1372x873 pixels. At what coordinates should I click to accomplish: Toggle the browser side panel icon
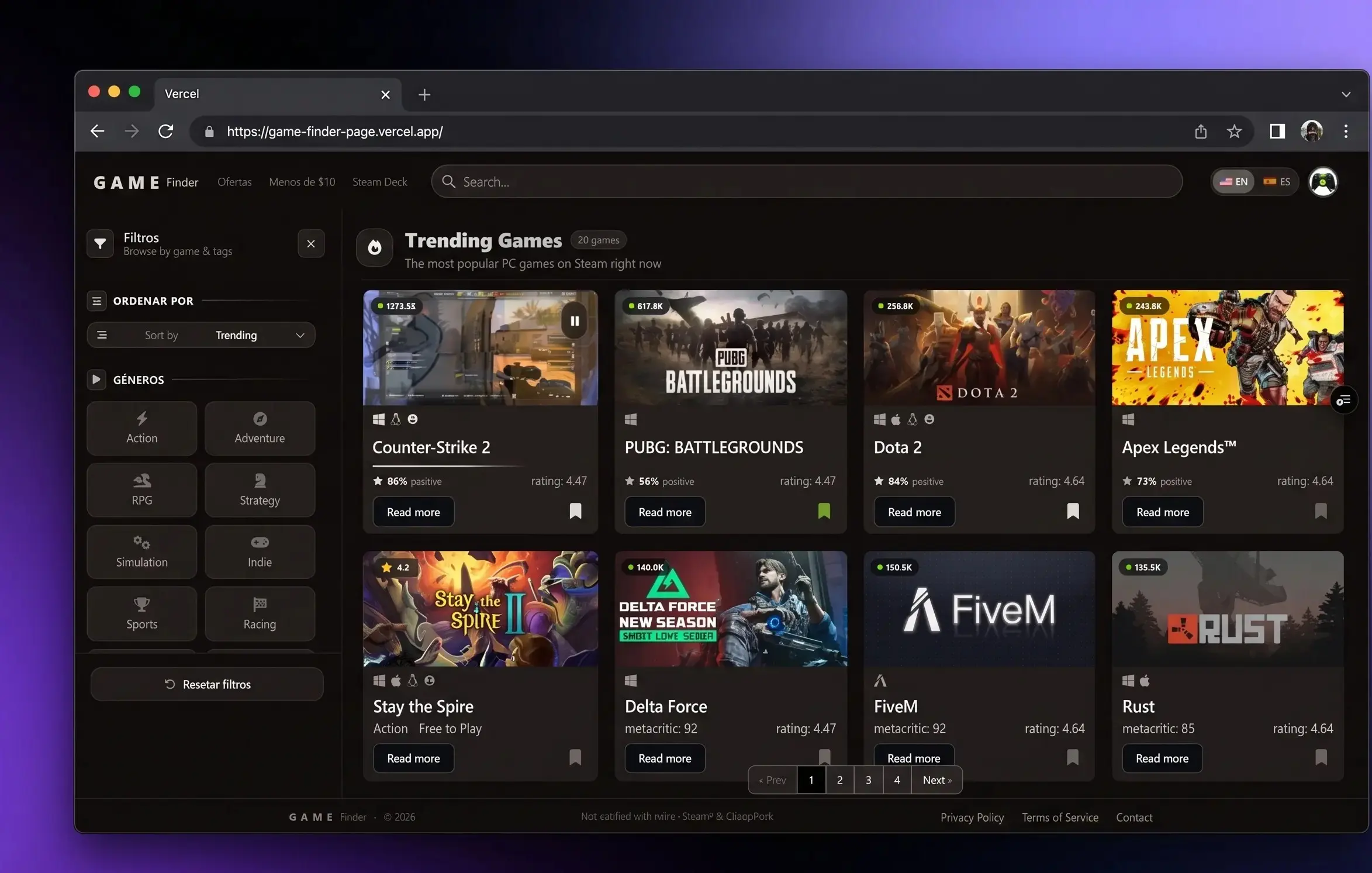point(1277,132)
